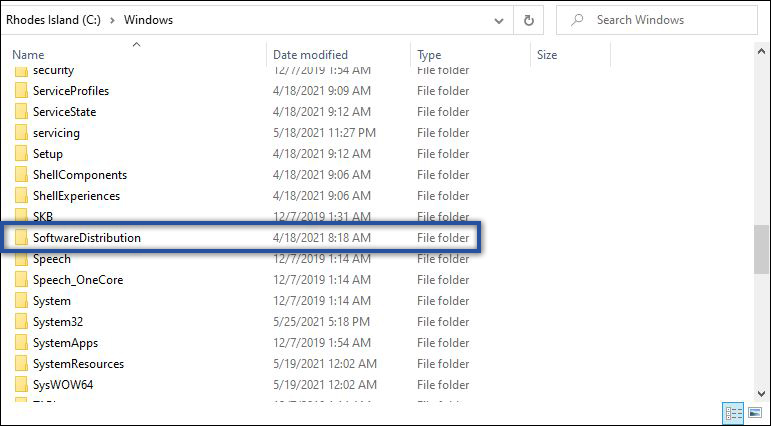This screenshot has width=771, height=426.
Task: Click the SoftwareDistribution folder icon
Action: (21, 238)
